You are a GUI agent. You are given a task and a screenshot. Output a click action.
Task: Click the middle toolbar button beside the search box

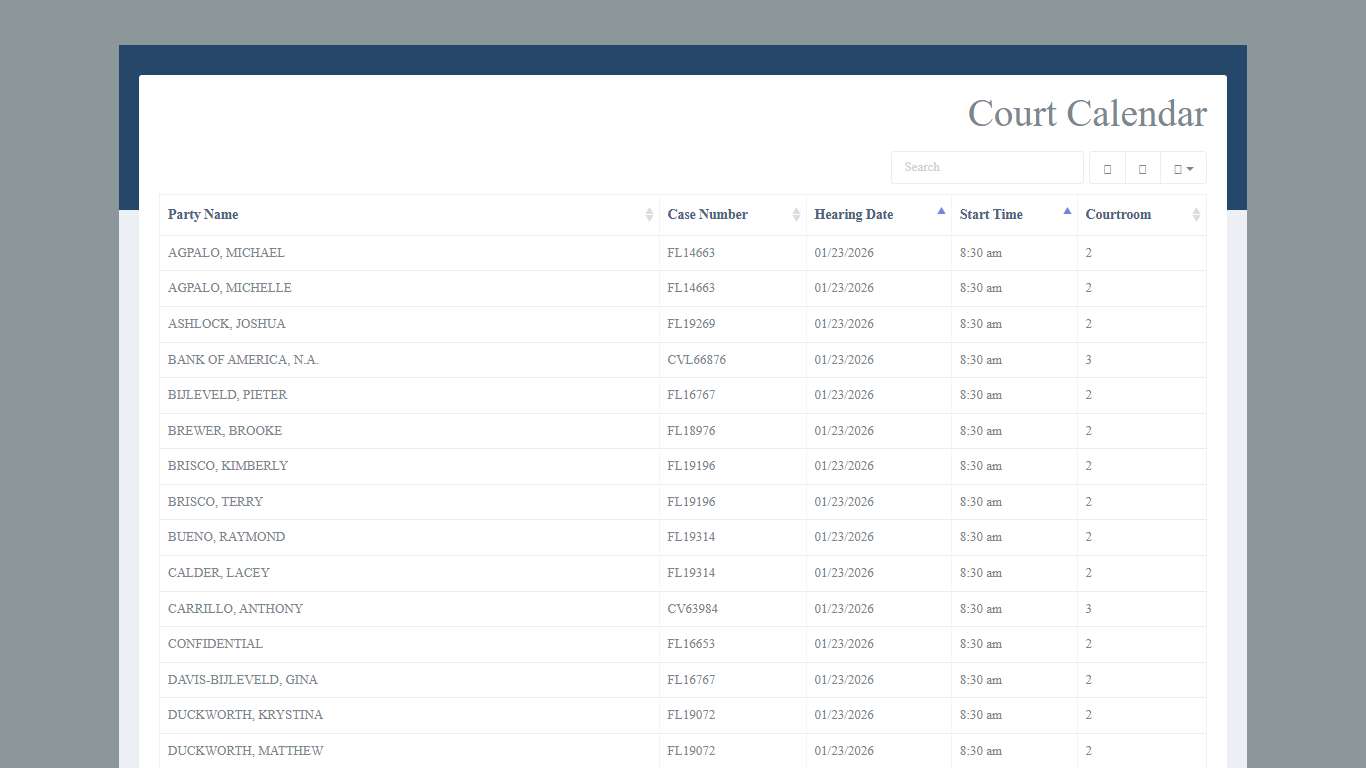point(1142,168)
